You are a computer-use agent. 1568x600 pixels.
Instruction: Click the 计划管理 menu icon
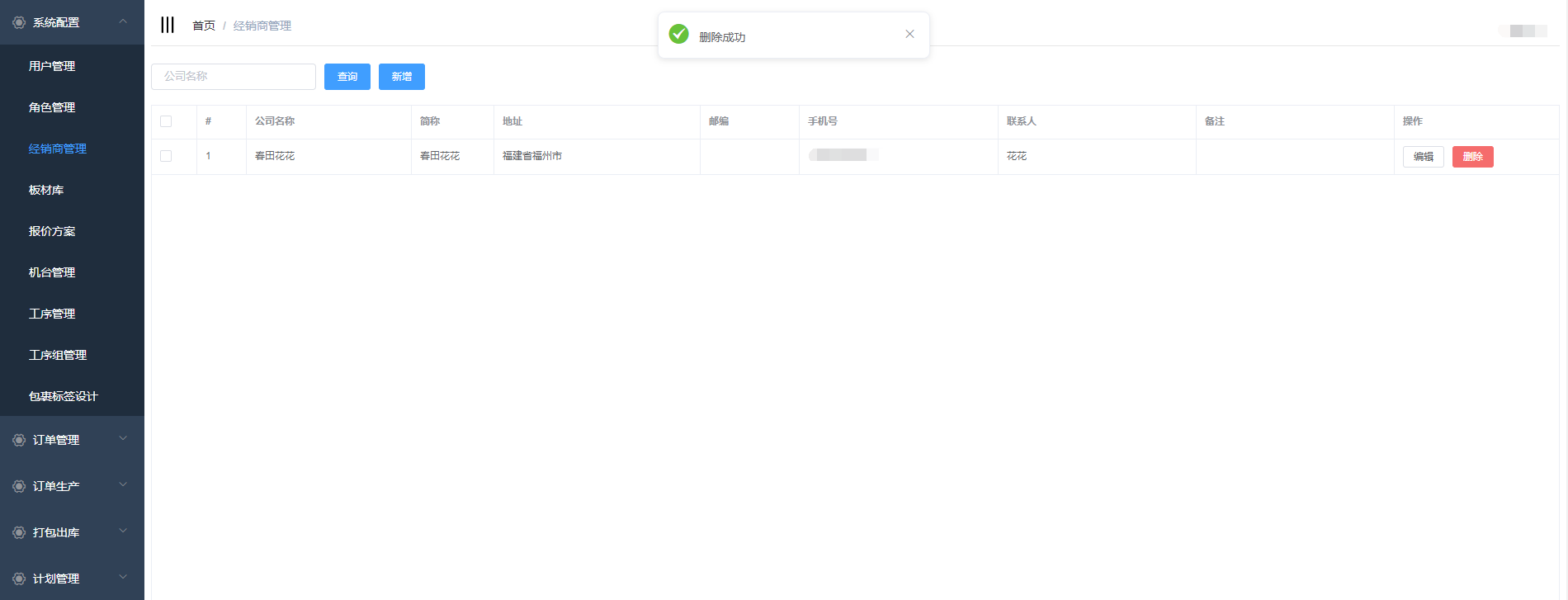19,579
